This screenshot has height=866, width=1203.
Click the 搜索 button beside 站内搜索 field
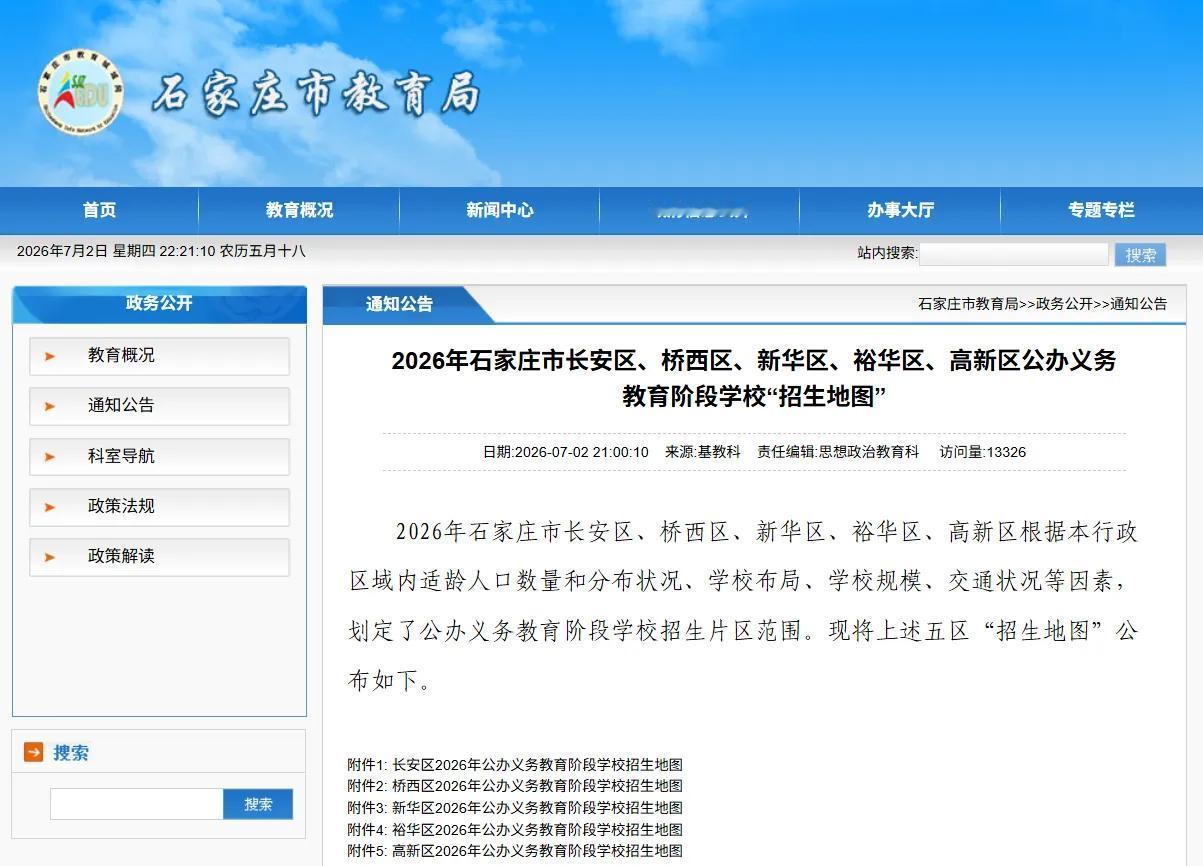1140,255
